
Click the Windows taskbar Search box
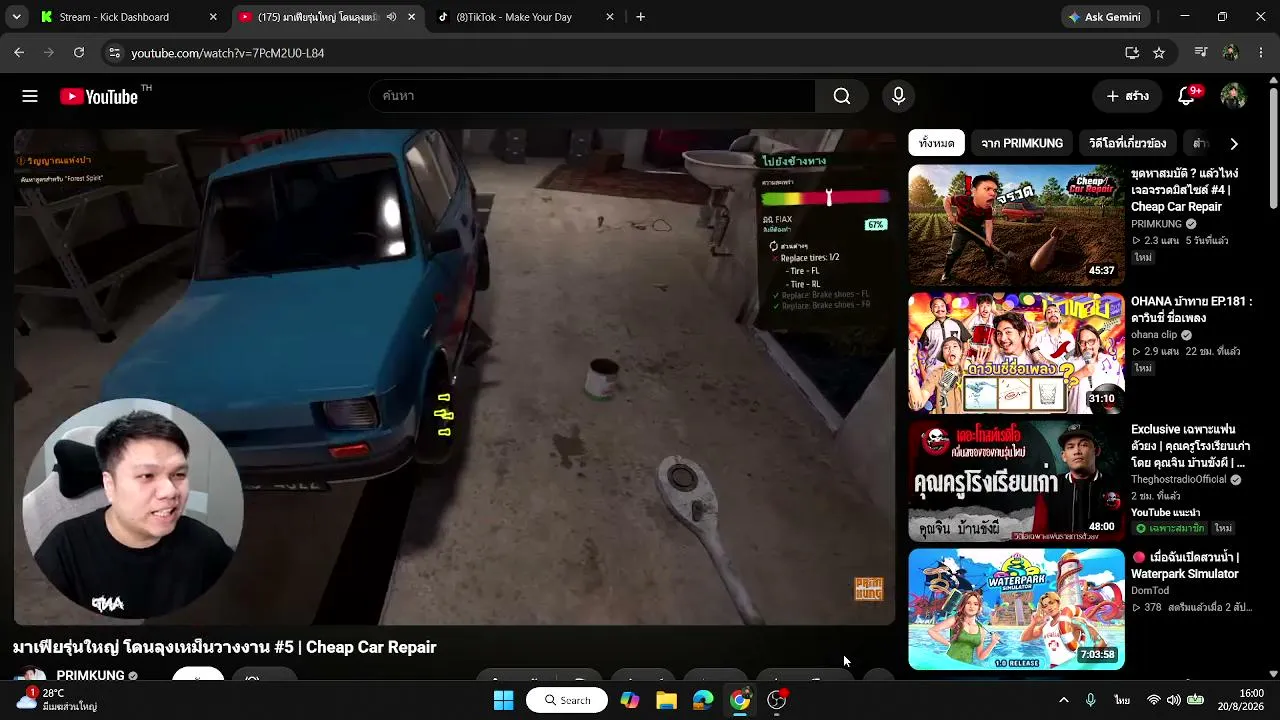567,700
